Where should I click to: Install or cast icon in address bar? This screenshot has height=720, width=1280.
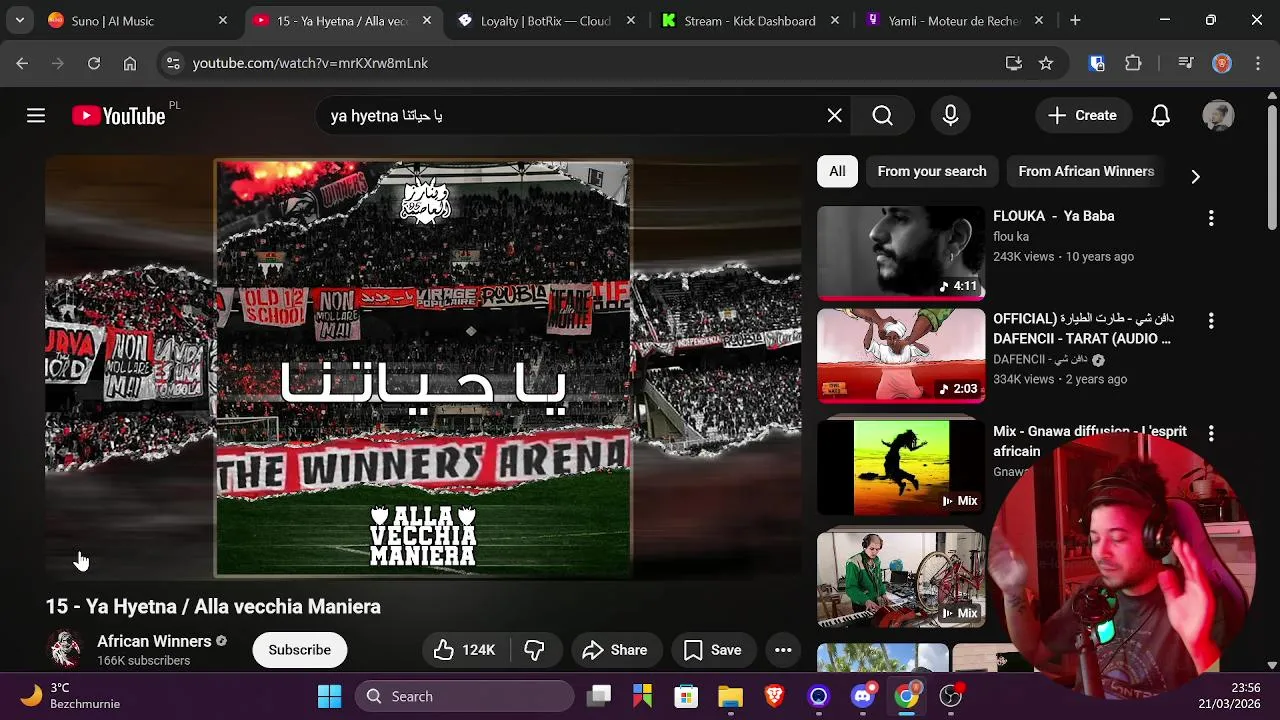(1014, 63)
